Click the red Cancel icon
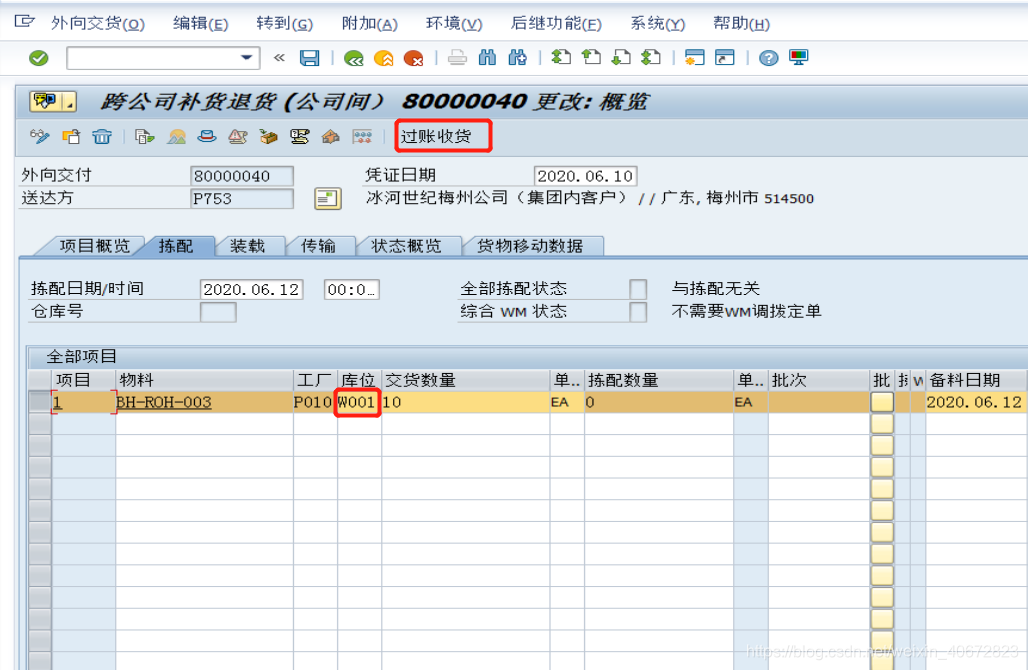This screenshot has height=670, width=1028. pos(414,58)
